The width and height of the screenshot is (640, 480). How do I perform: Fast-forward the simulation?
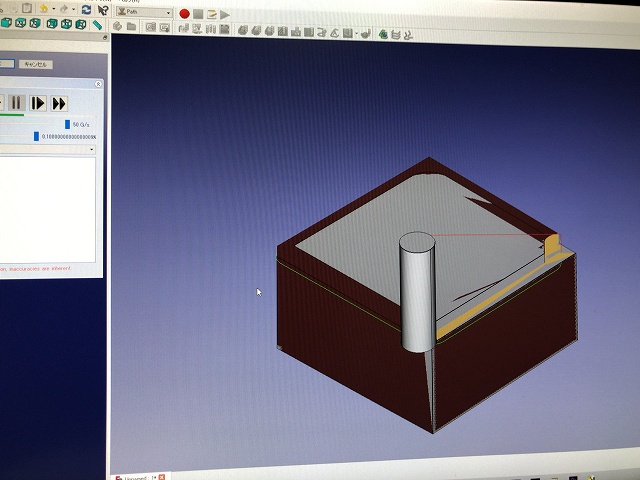[59, 102]
